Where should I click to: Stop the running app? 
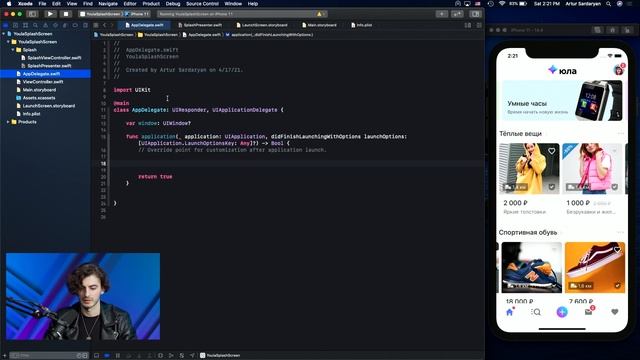click(x=65, y=14)
